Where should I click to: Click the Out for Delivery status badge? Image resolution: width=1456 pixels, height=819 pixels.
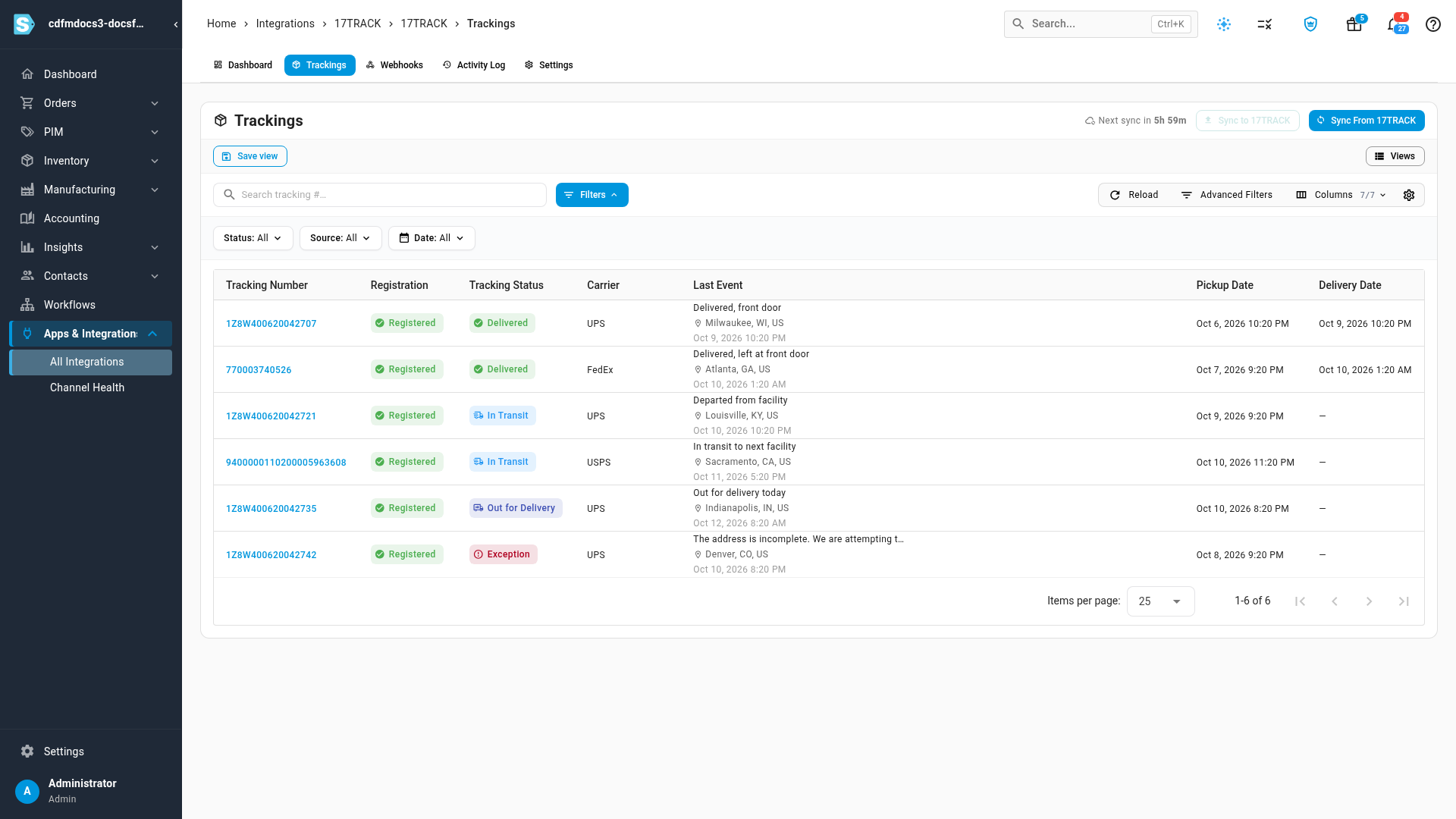tap(516, 508)
